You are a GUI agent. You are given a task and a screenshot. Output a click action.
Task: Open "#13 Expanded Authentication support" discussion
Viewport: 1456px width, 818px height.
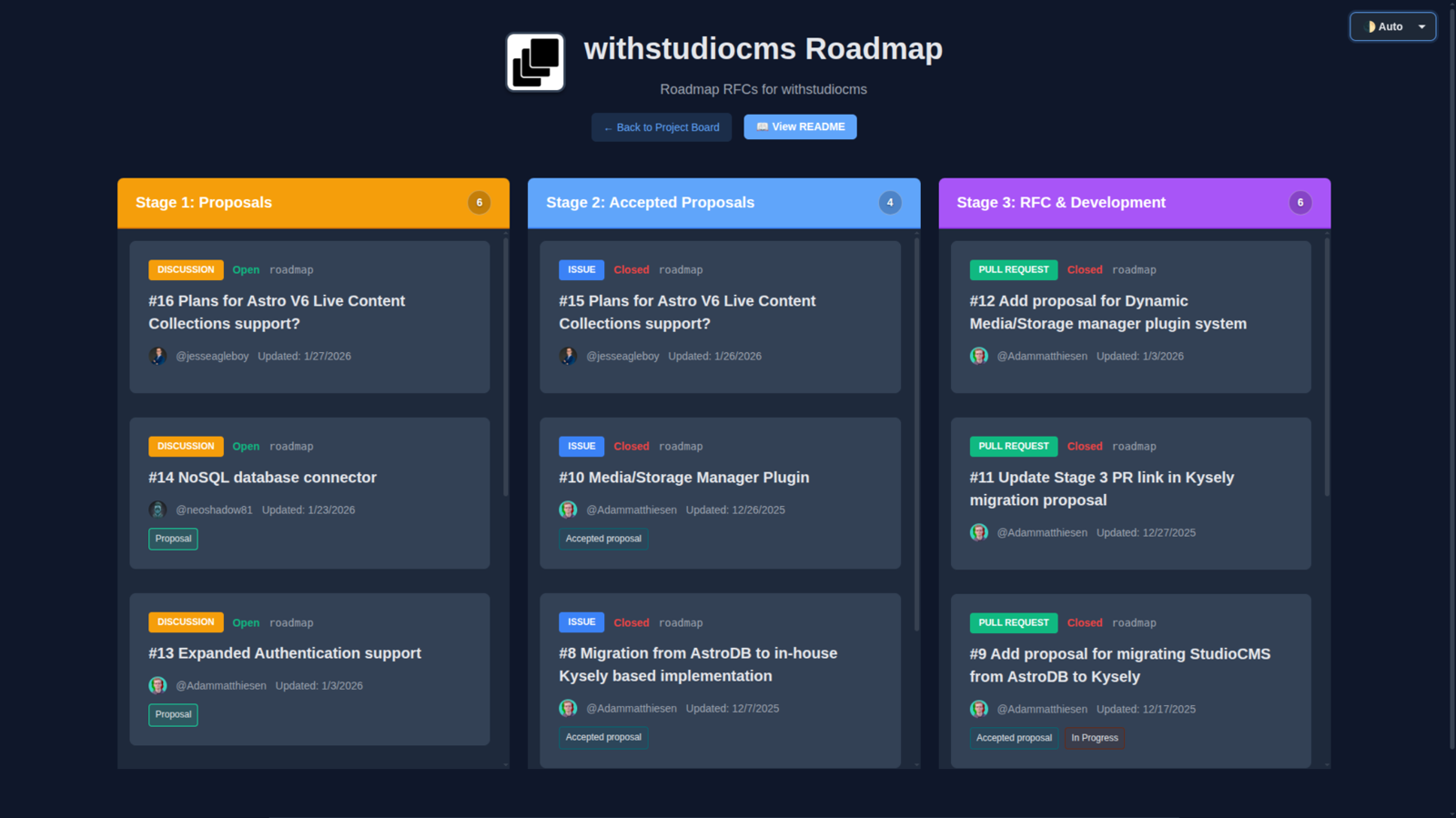click(x=285, y=653)
